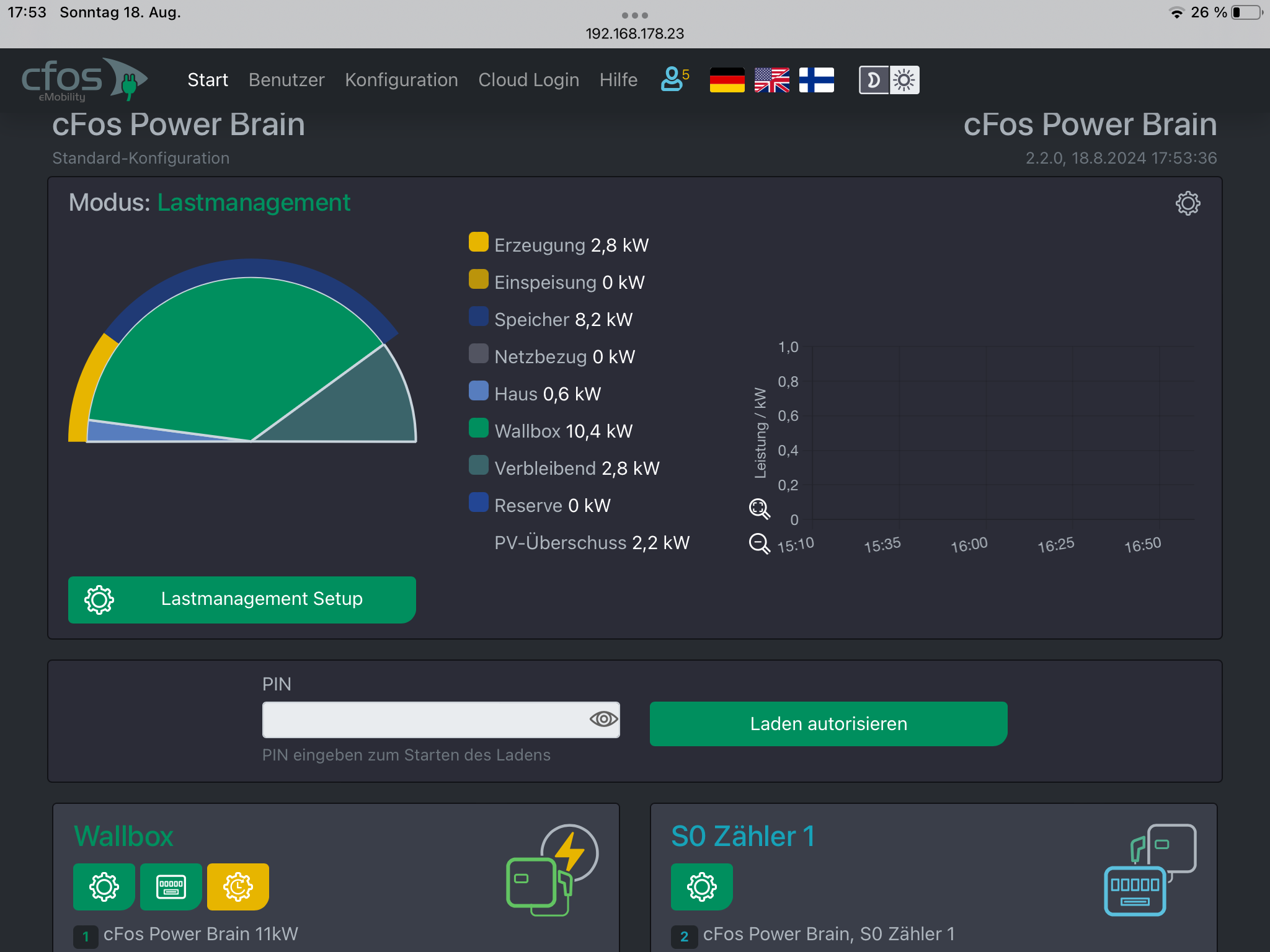Tap the battery status indicator
1270x952 pixels.
click(x=1247, y=12)
